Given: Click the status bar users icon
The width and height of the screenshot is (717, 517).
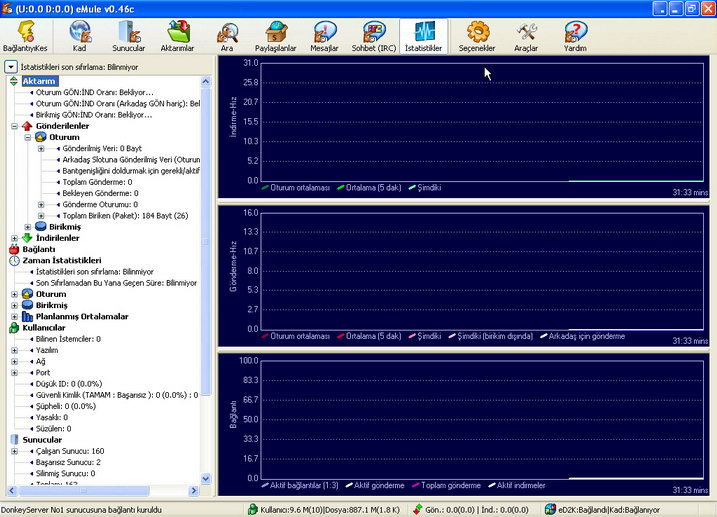Looking at the screenshot, I should coord(252,509).
